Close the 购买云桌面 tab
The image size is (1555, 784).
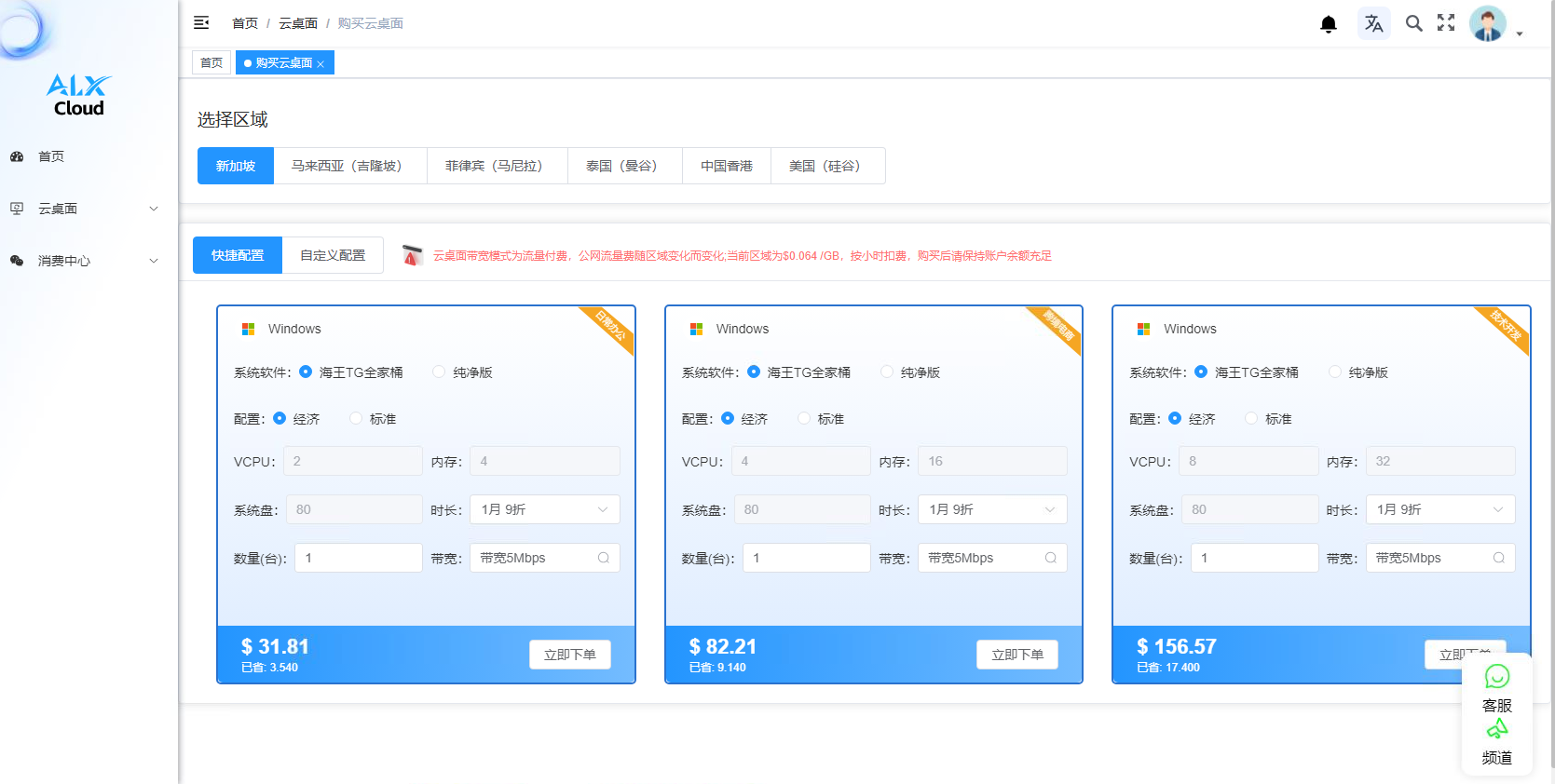[x=321, y=64]
